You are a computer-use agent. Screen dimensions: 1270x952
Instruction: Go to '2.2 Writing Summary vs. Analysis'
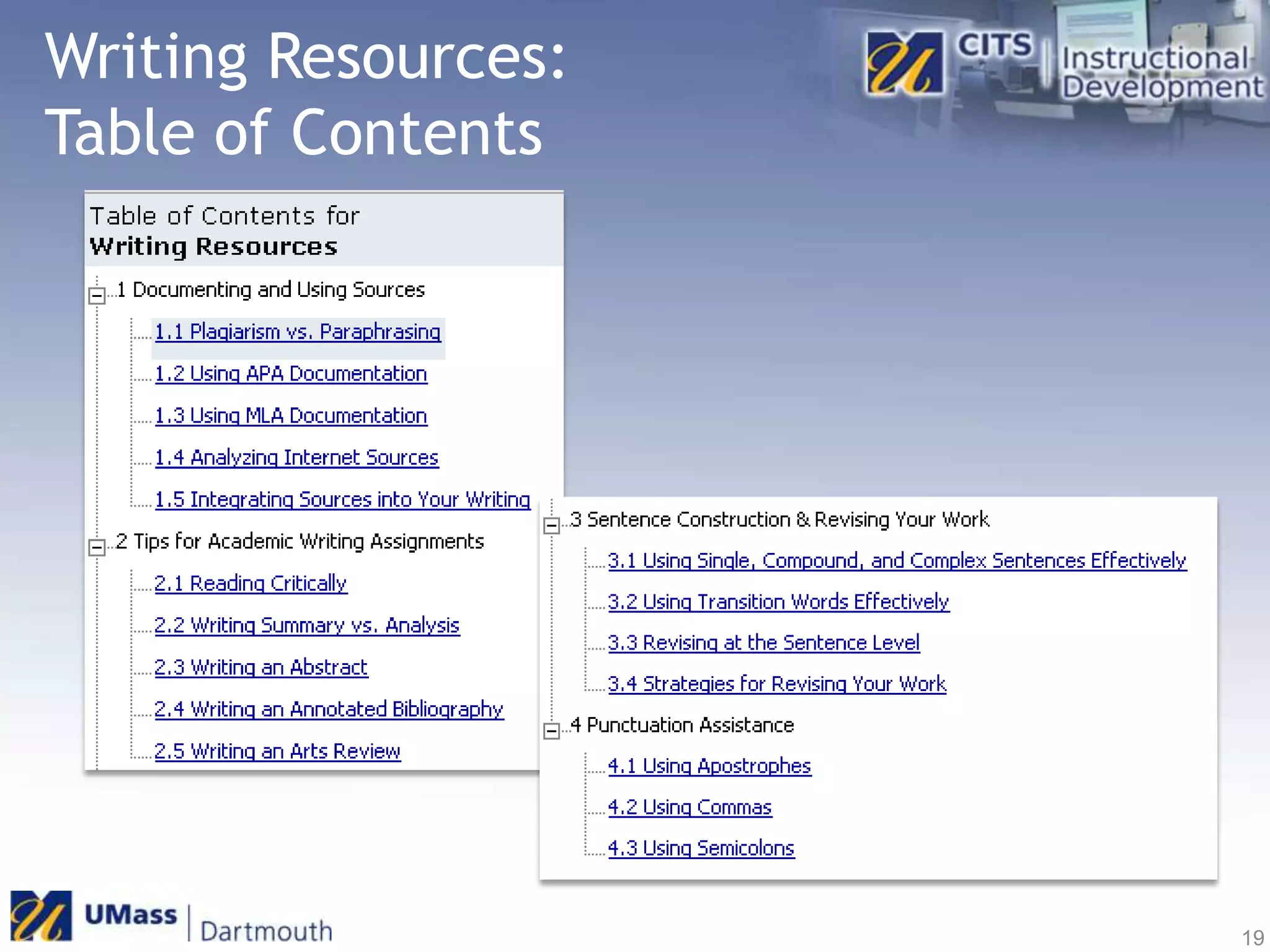[307, 625]
